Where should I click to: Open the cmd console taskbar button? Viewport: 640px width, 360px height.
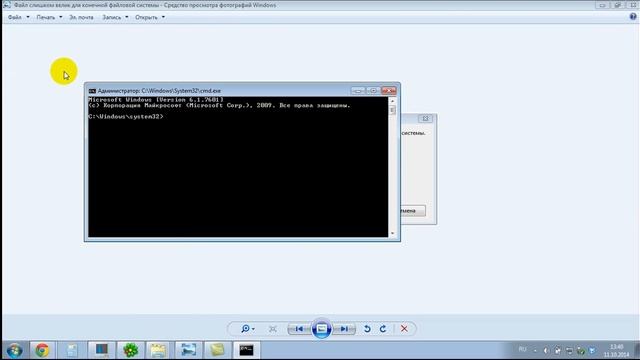point(247,350)
